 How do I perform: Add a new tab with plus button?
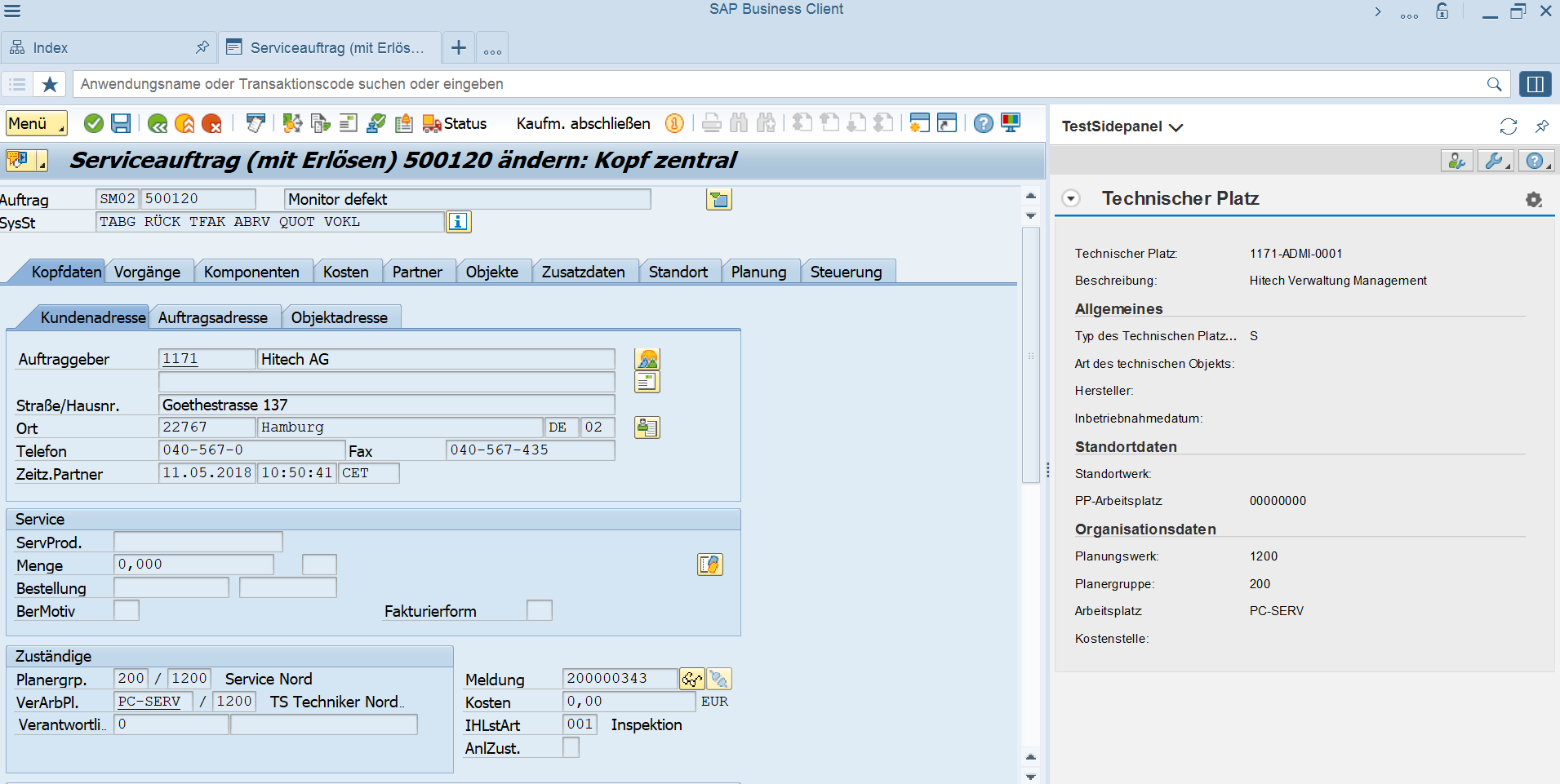tap(459, 48)
